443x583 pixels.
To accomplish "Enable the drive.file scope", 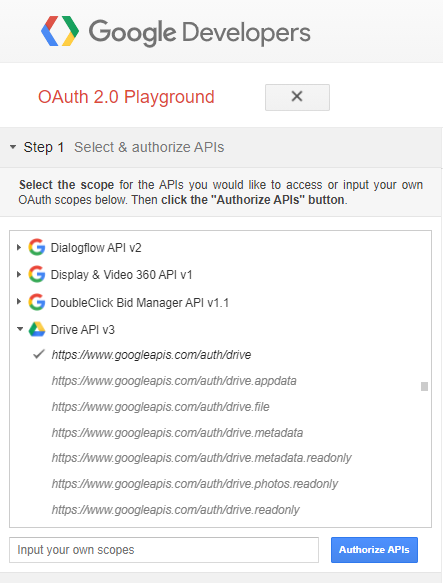I will point(160,407).
